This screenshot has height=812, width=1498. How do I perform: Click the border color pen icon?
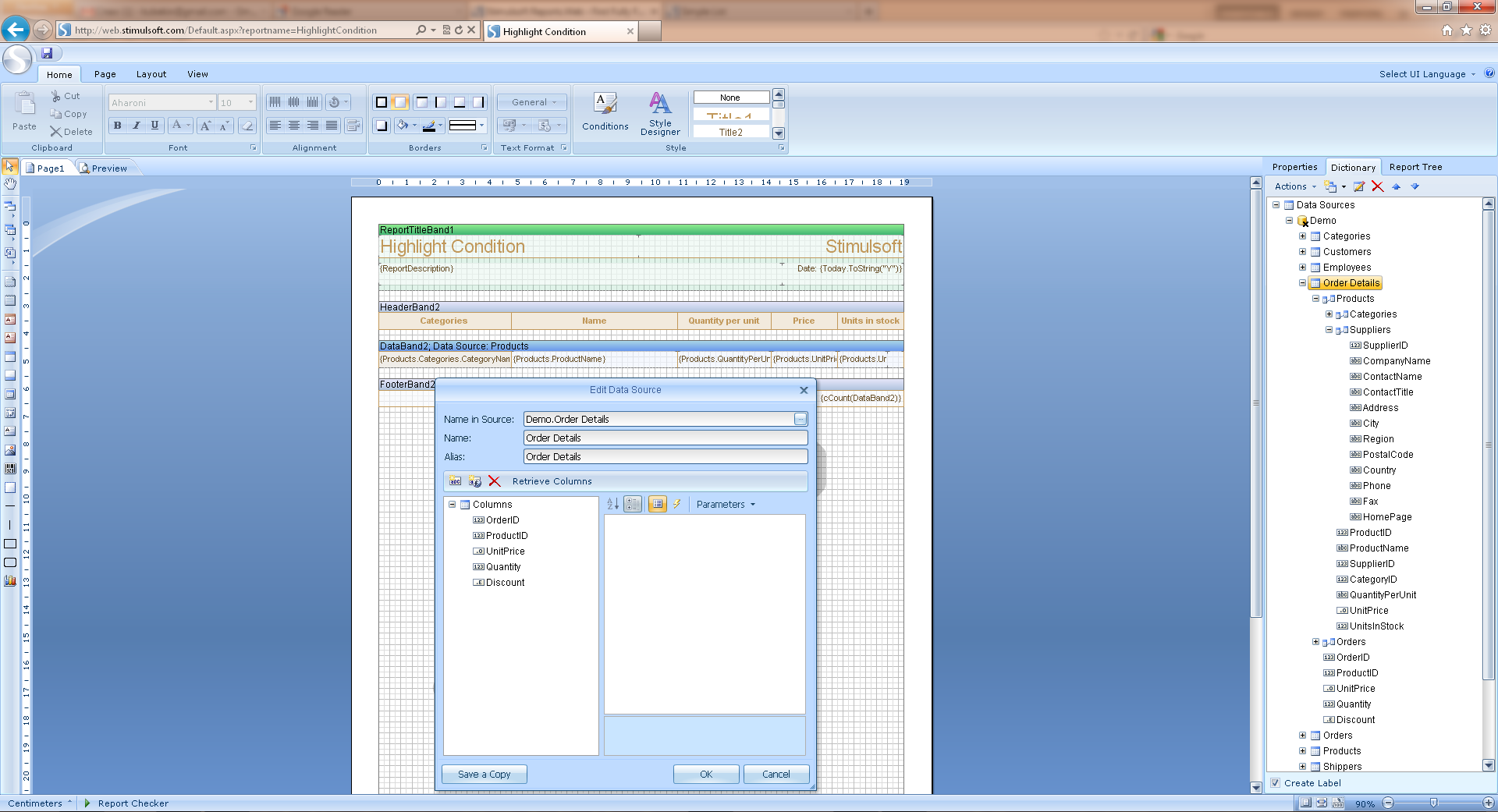click(x=428, y=126)
